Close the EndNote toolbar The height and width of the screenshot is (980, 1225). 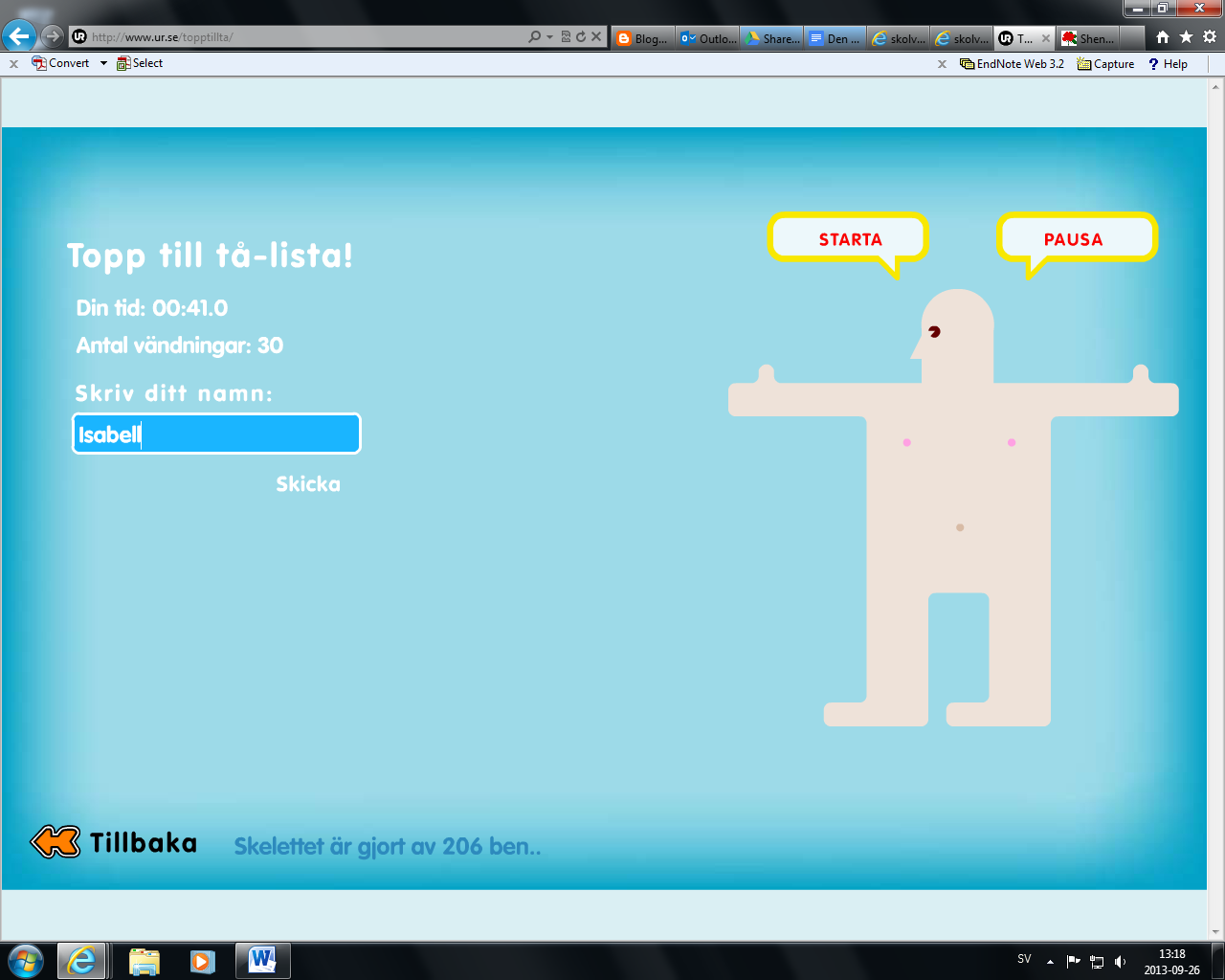[942, 64]
